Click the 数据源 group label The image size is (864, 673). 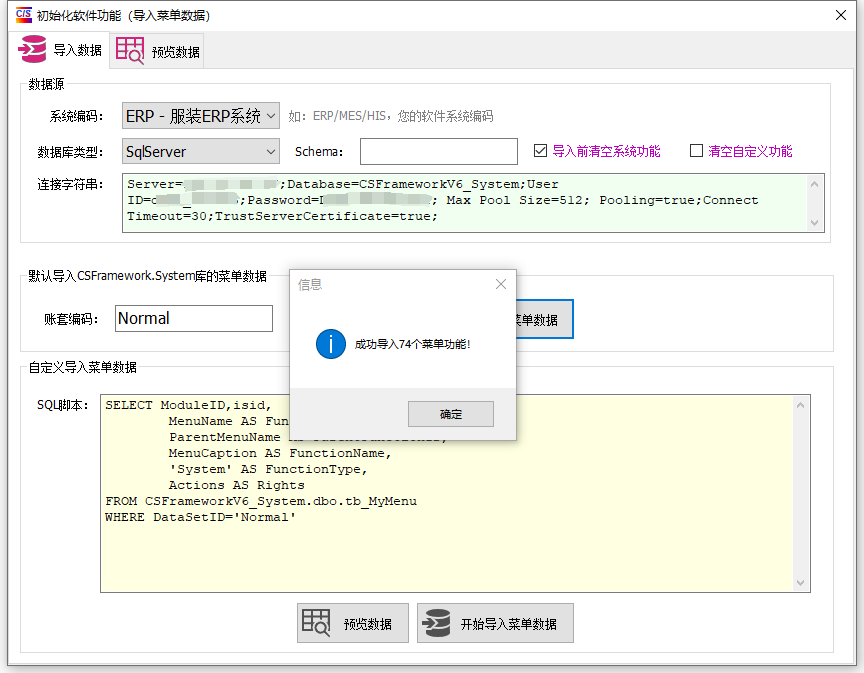pos(46,84)
